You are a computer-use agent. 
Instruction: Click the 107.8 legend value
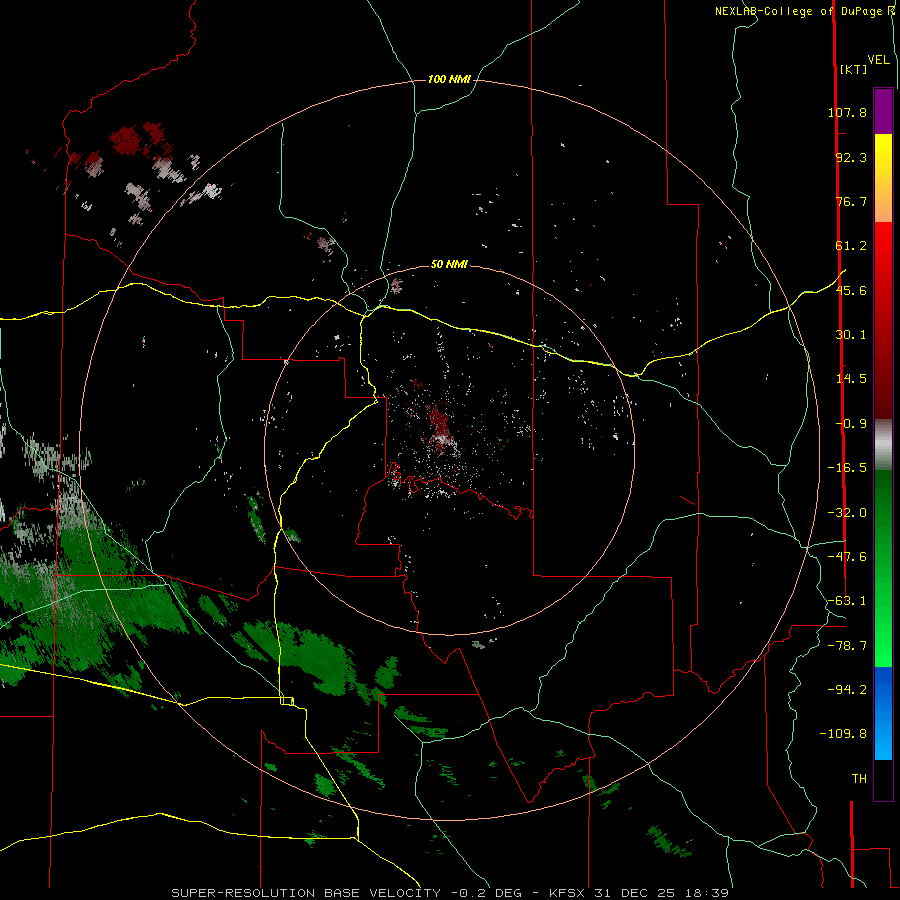(x=847, y=112)
